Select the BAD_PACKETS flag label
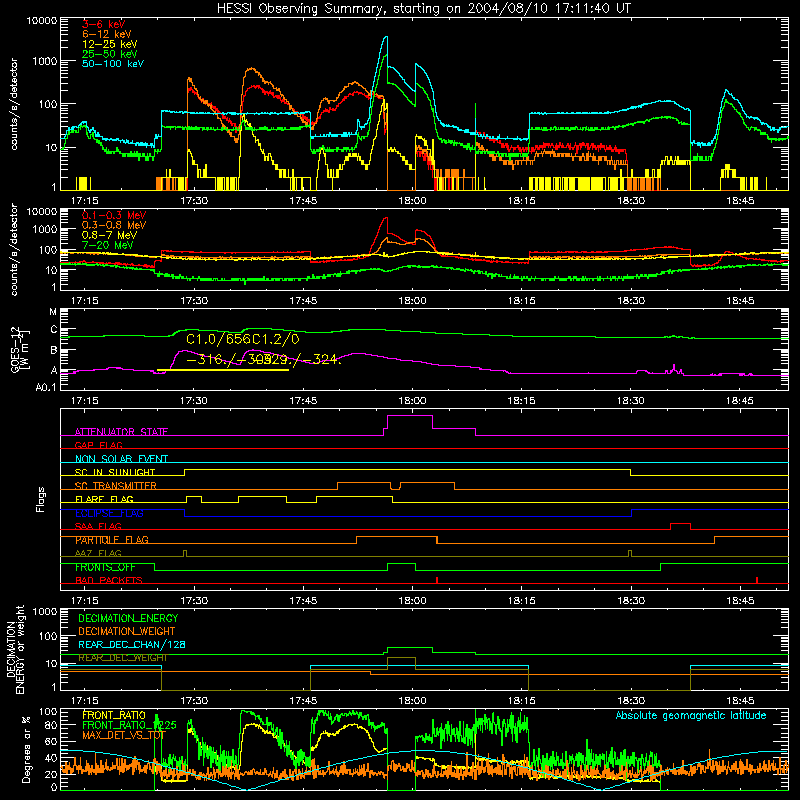Viewport: 800px width, 800px height. pos(109,580)
